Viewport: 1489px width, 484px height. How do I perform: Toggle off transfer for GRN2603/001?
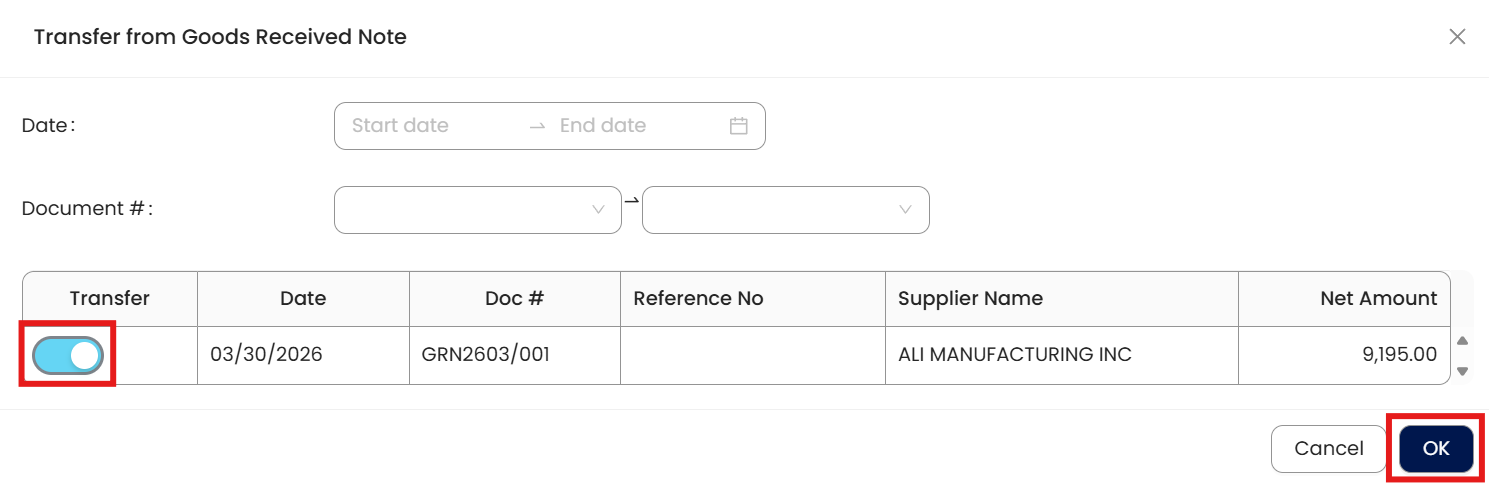click(68, 355)
